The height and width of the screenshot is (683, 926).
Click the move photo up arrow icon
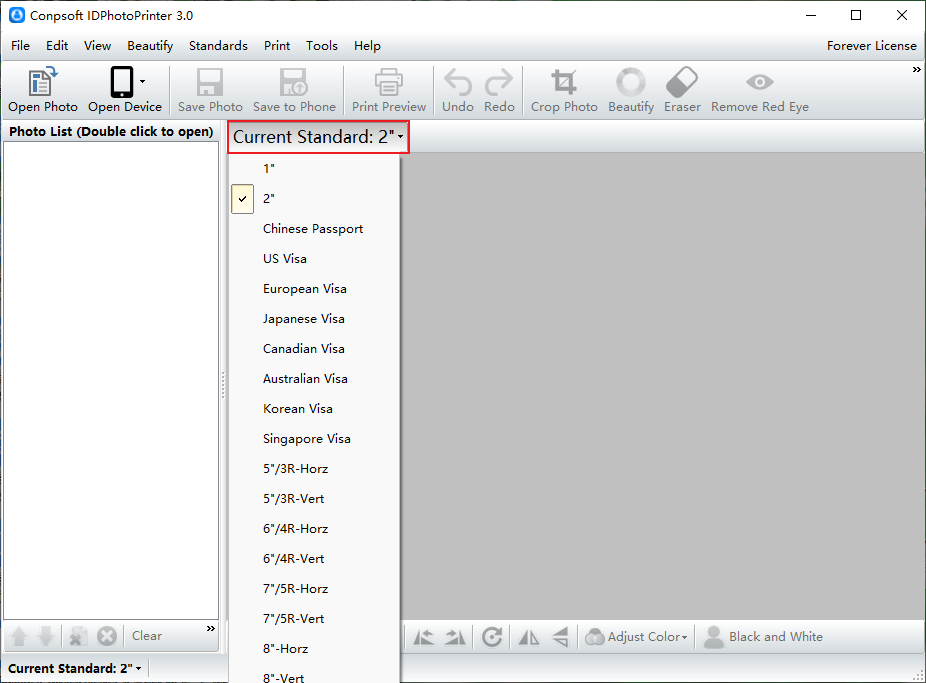(19, 636)
